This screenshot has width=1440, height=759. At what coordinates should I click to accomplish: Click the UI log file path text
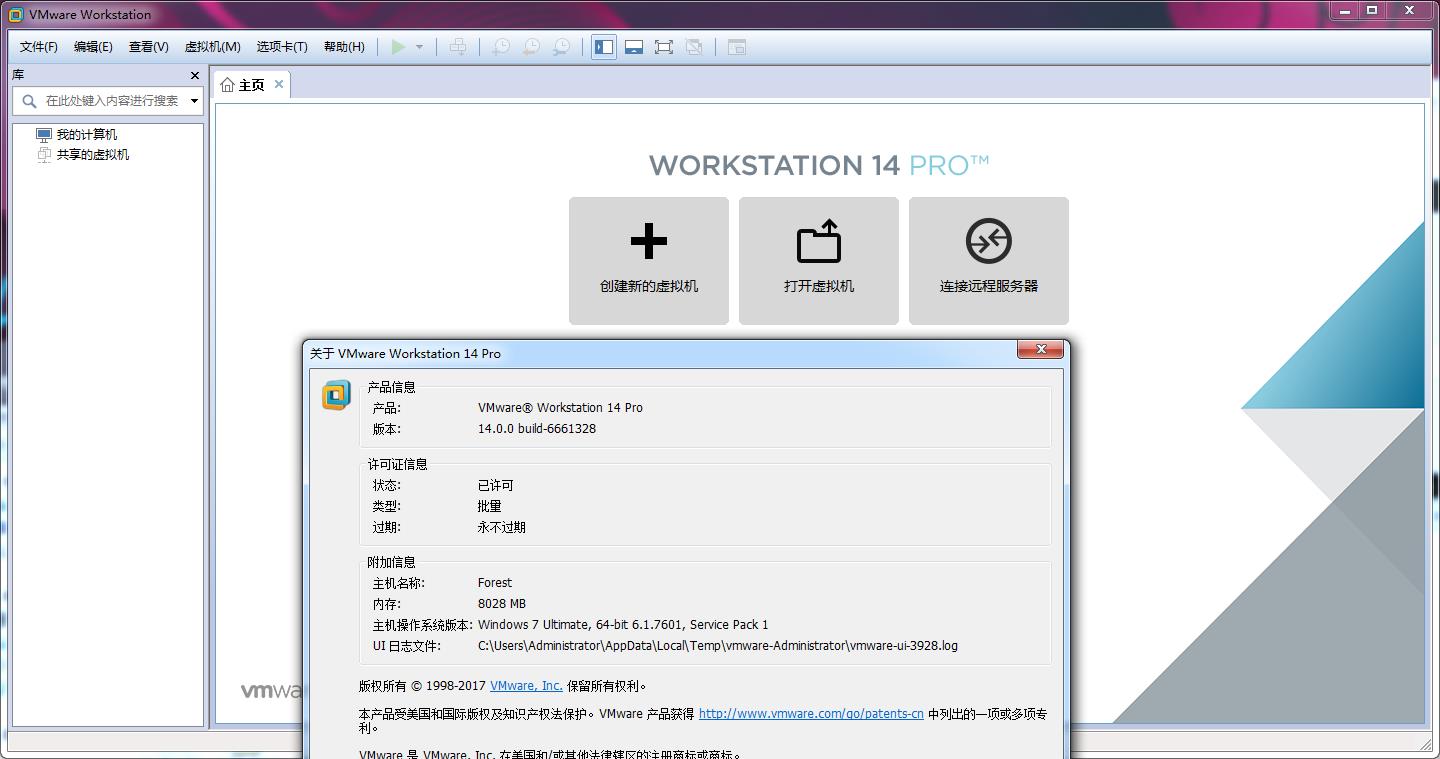(718, 646)
